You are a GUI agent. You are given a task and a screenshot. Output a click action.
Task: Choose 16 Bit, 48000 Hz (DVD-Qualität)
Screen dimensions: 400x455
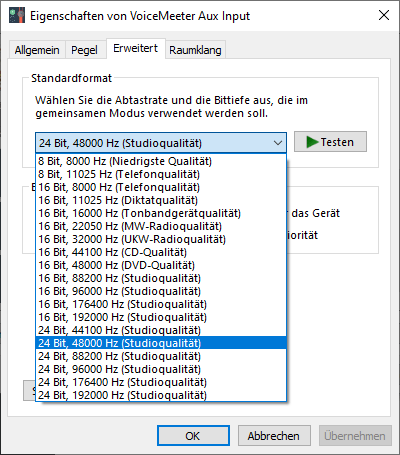161,265
